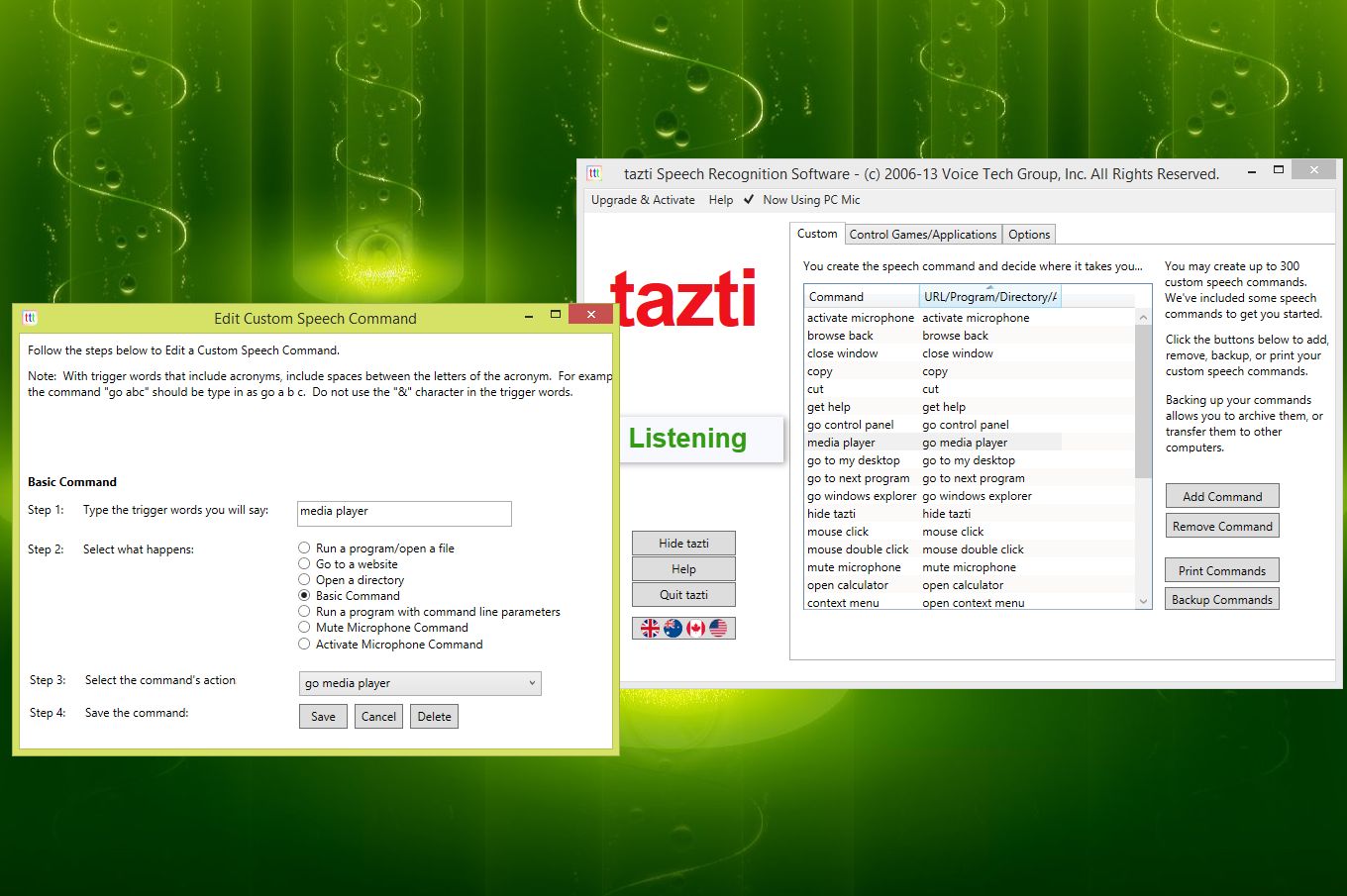Click the Edit Custom Speech Command window icon
Image resolution: width=1347 pixels, height=896 pixels.
pyautogui.click(x=30, y=318)
